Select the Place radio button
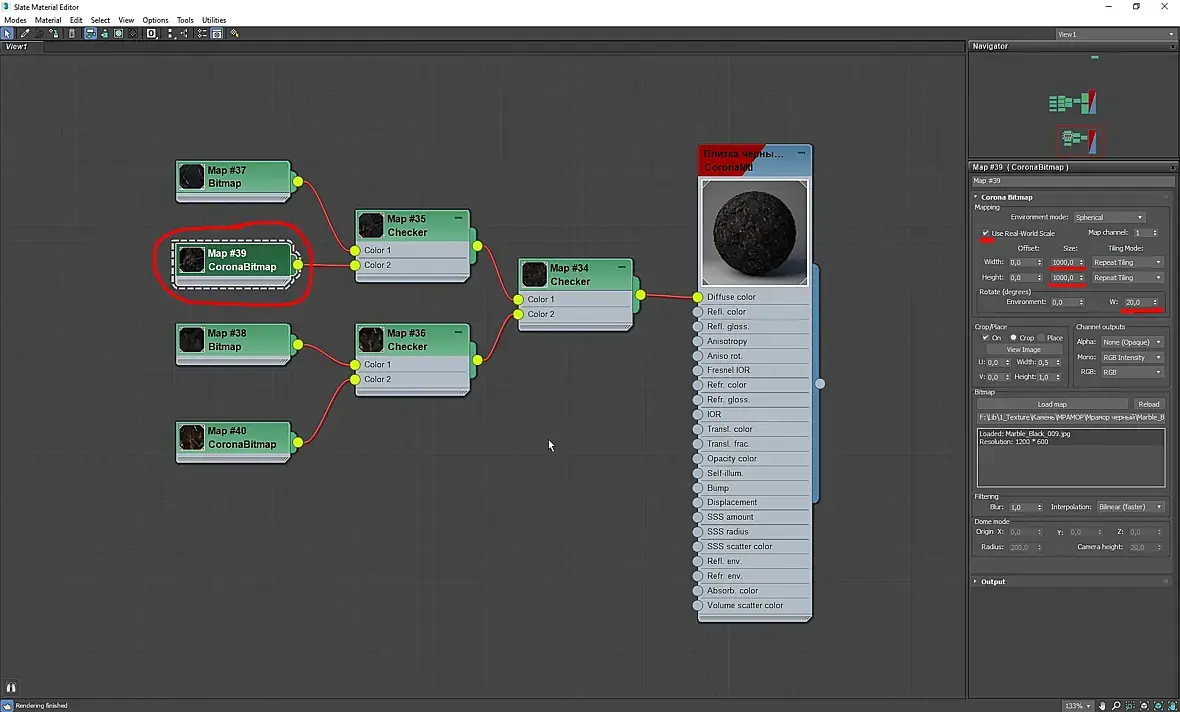This screenshot has height=712, width=1180. tap(1042, 338)
